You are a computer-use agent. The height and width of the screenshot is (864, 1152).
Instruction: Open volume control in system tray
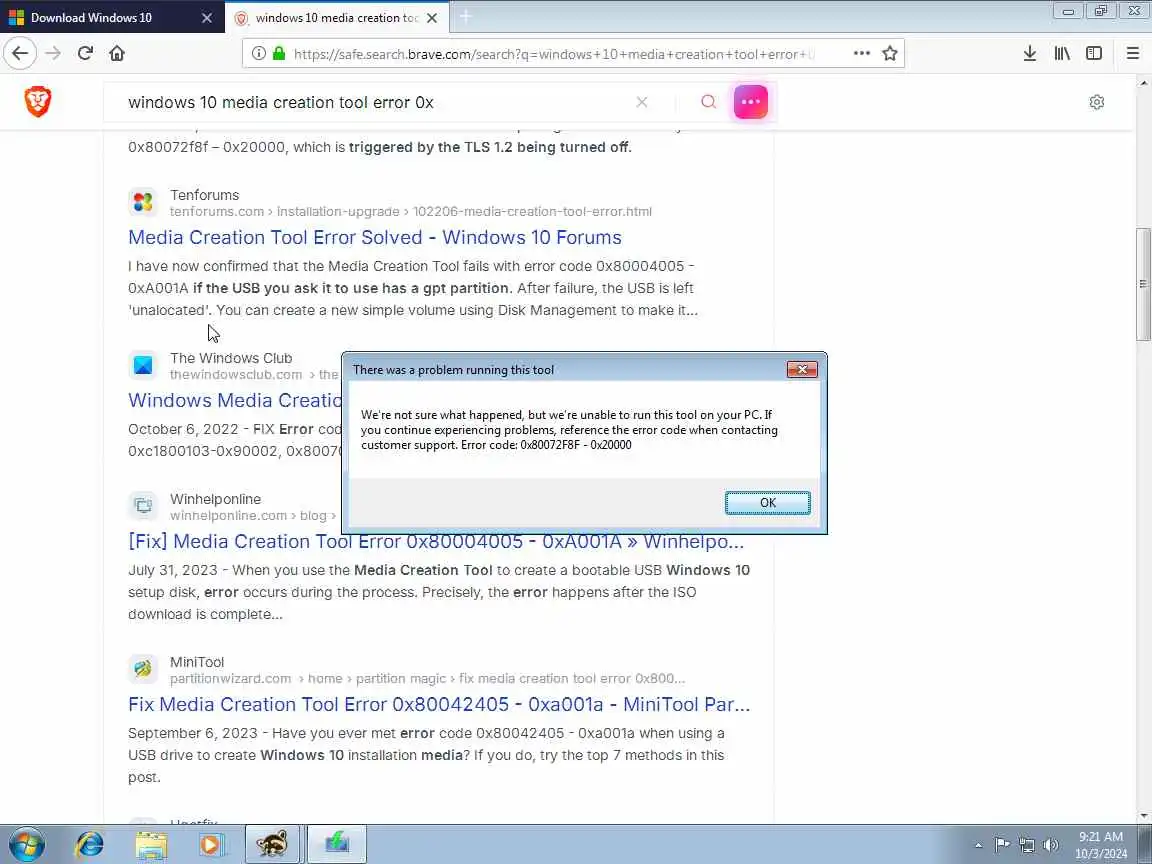(x=1051, y=845)
